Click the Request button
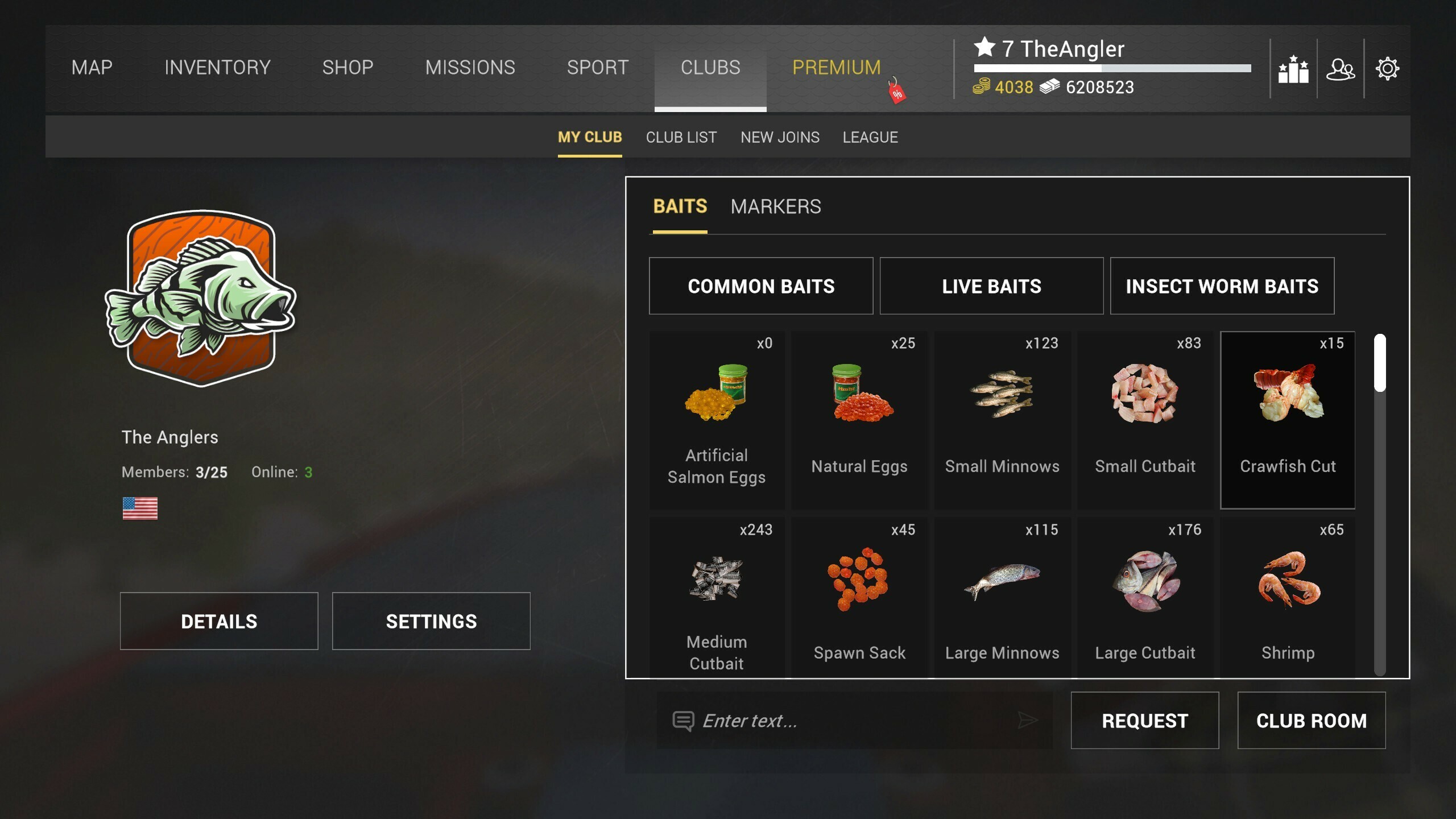Viewport: 1456px width, 819px height. click(x=1144, y=721)
